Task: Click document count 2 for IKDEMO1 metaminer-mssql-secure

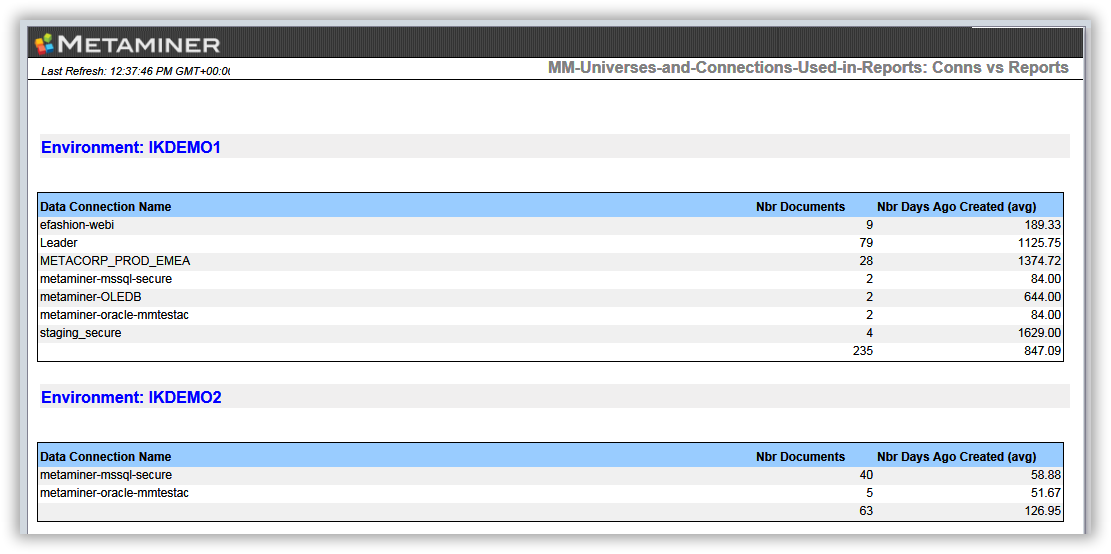Action: 869,279
